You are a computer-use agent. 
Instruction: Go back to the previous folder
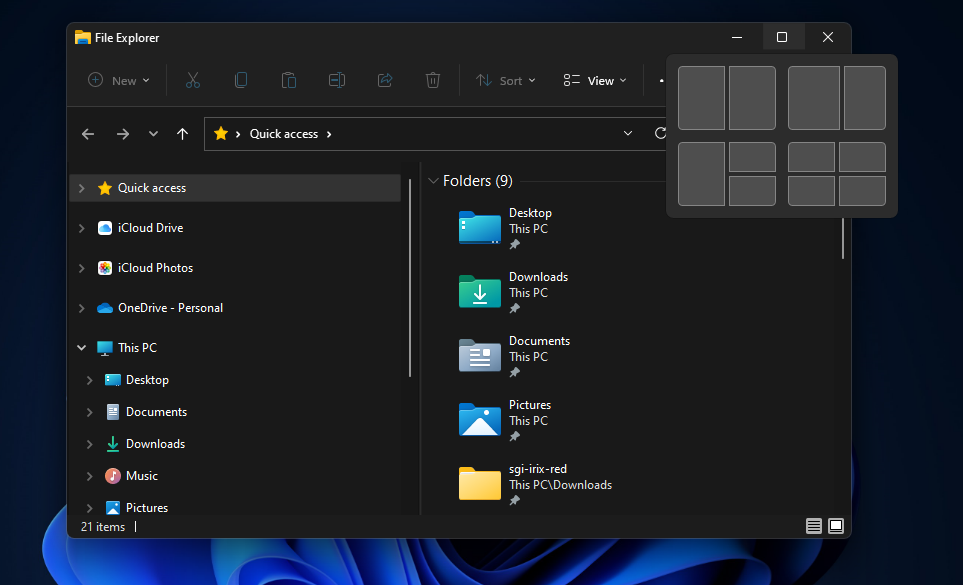point(87,133)
